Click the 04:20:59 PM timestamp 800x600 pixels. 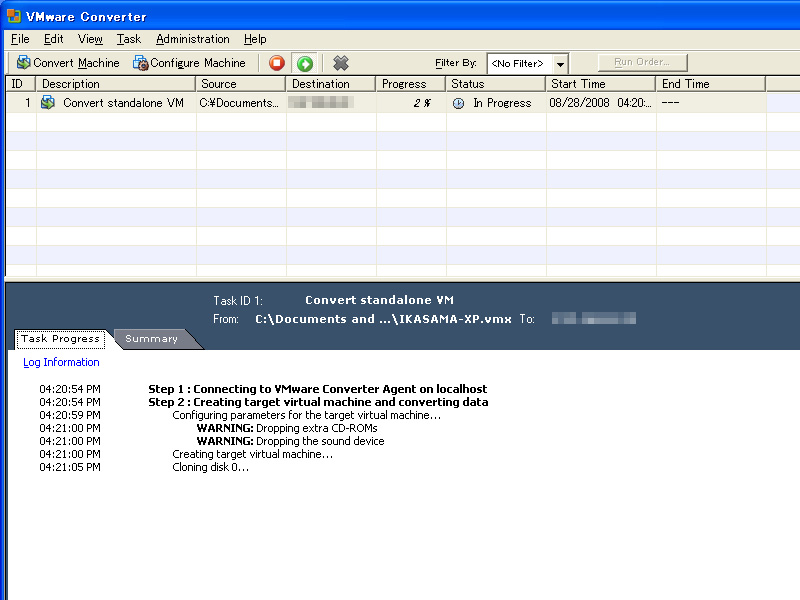[70, 415]
